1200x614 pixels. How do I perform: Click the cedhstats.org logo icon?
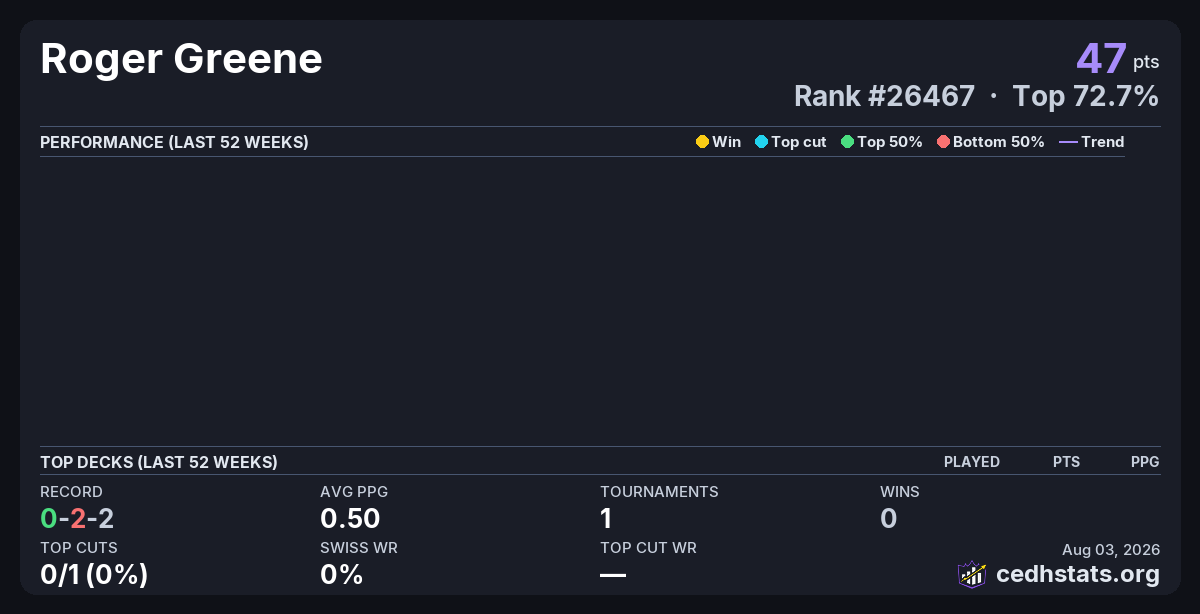(x=972, y=574)
